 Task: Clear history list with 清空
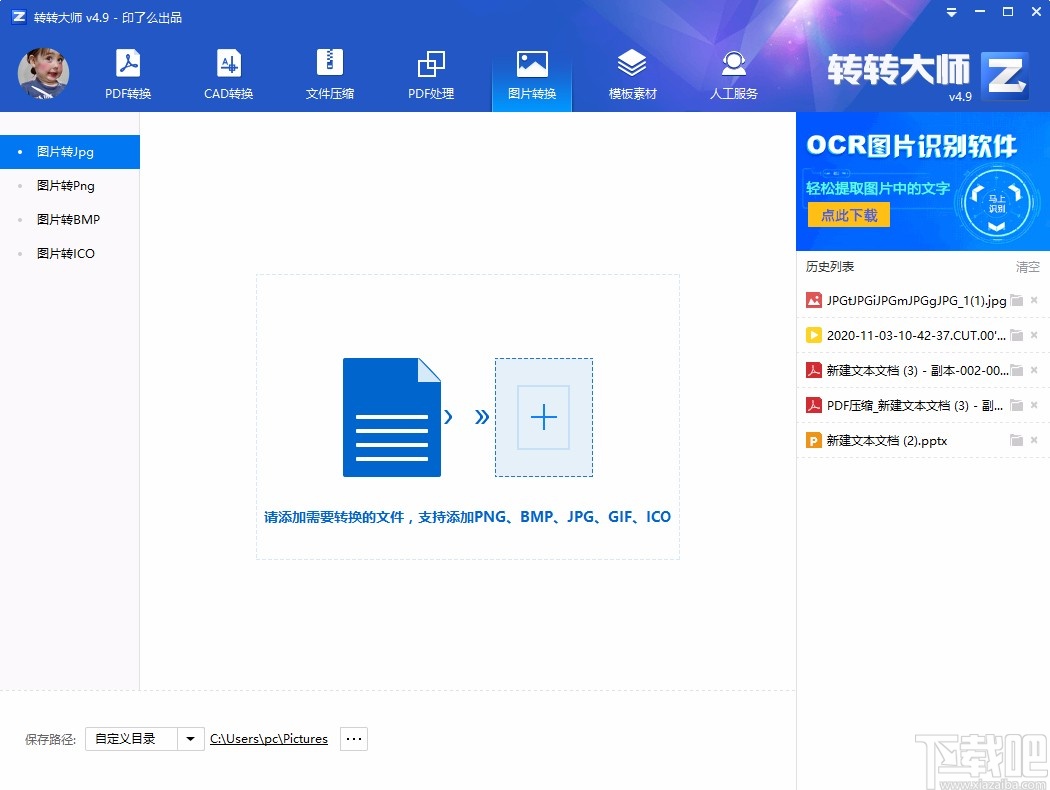coord(1027,266)
